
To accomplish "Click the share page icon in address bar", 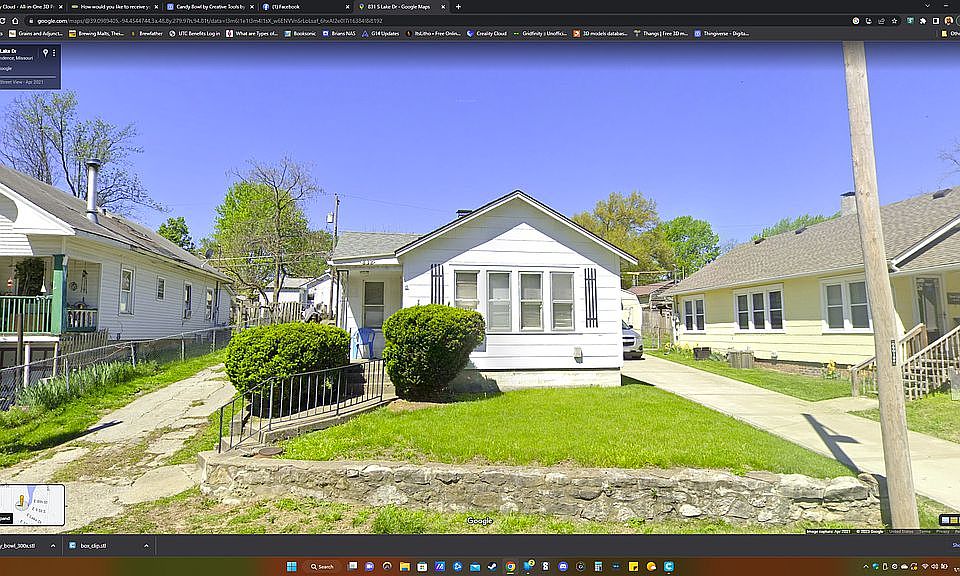I will pos(882,21).
